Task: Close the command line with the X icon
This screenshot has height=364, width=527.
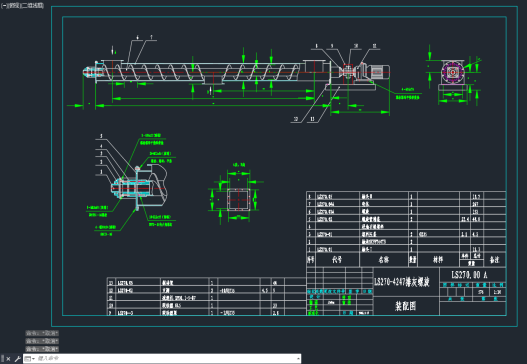Action: (8, 359)
